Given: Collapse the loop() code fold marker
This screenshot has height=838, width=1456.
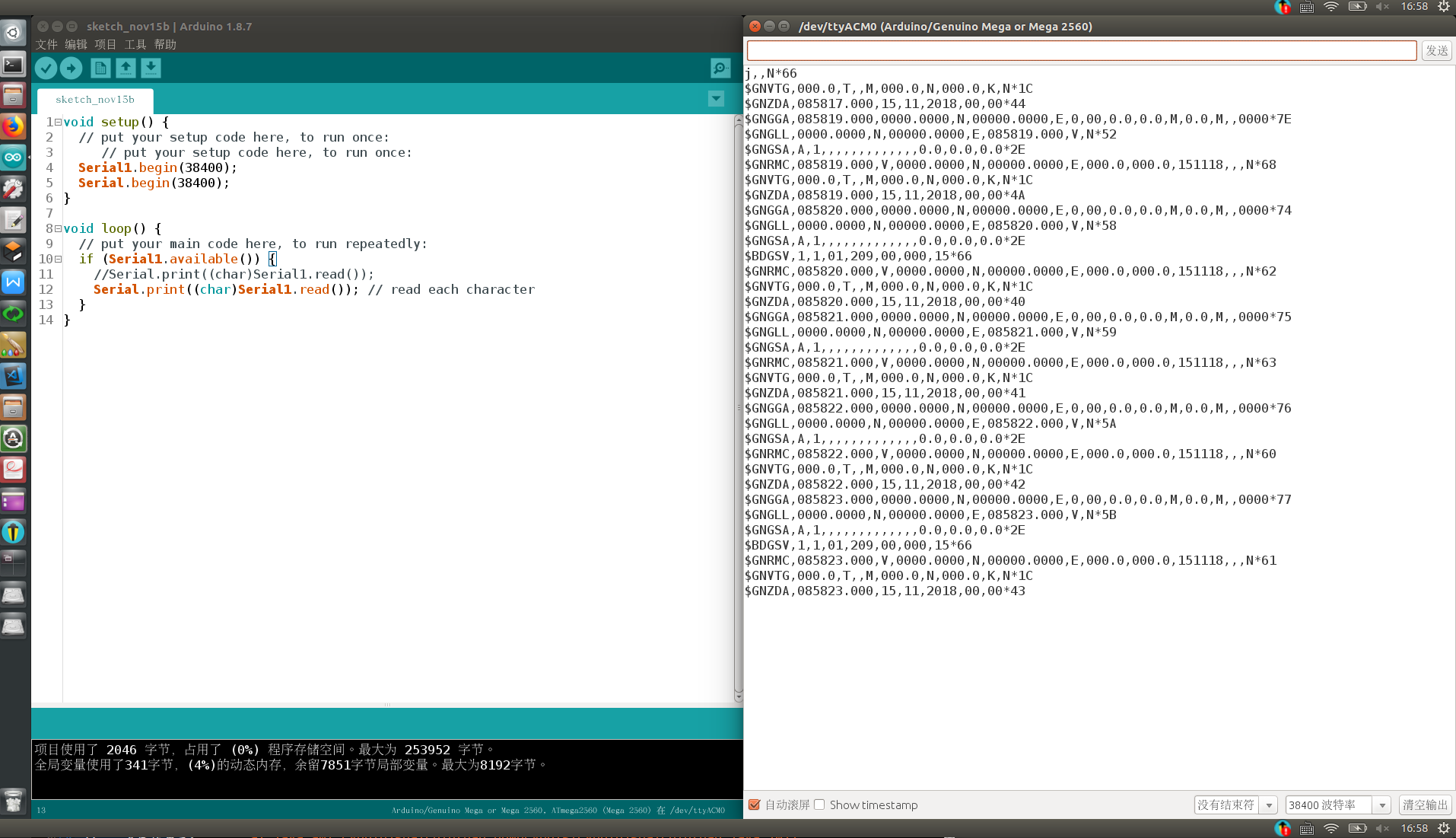Looking at the screenshot, I should pos(58,228).
